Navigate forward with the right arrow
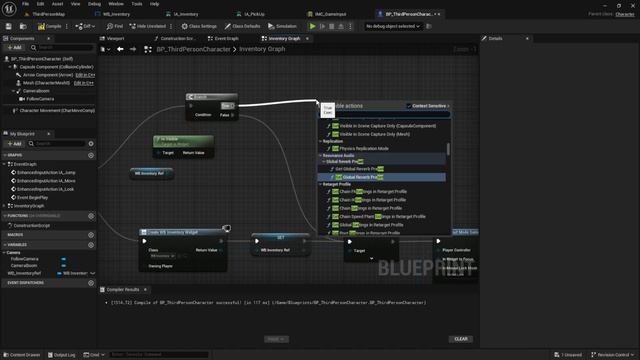The width and height of the screenshot is (640, 360). pyautogui.click(x=133, y=49)
